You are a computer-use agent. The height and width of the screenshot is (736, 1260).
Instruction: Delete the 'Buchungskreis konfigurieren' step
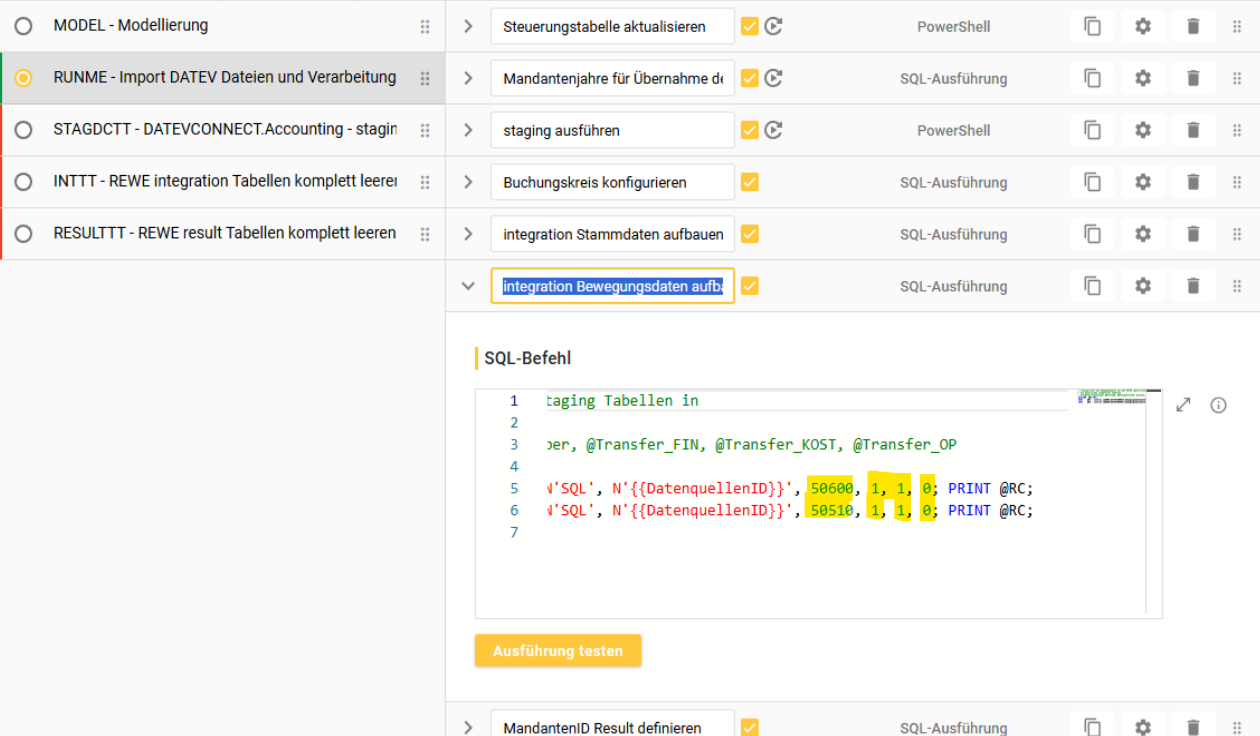click(1193, 182)
